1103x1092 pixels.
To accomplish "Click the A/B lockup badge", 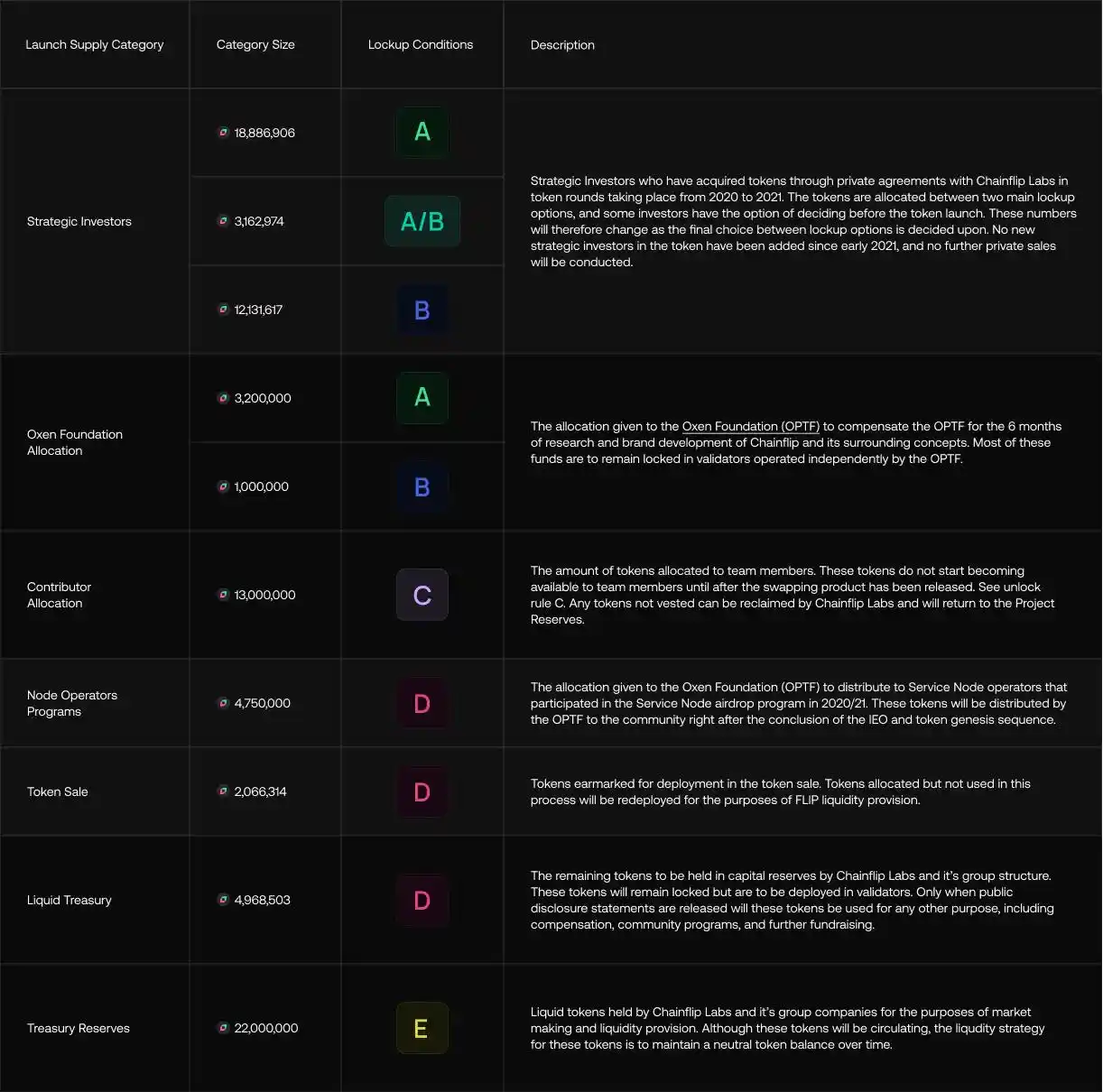I will pyautogui.click(x=422, y=221).
